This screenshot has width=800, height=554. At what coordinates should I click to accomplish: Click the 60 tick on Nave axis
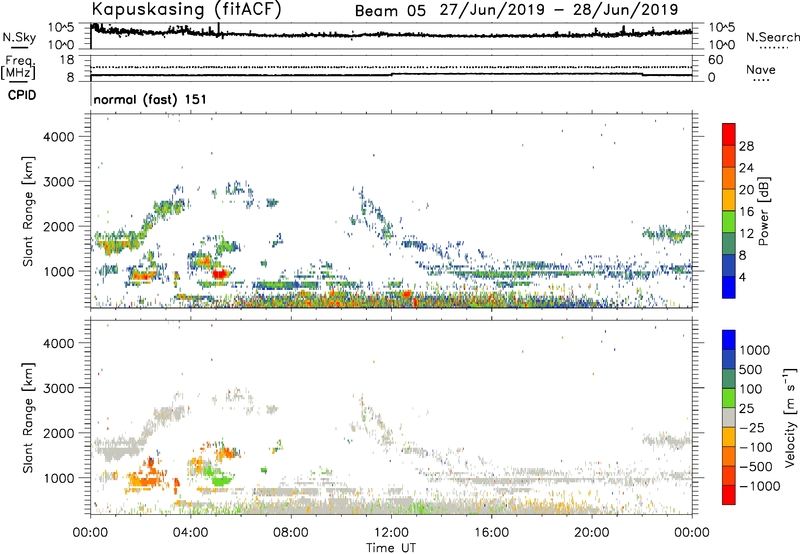click(715, 60)
